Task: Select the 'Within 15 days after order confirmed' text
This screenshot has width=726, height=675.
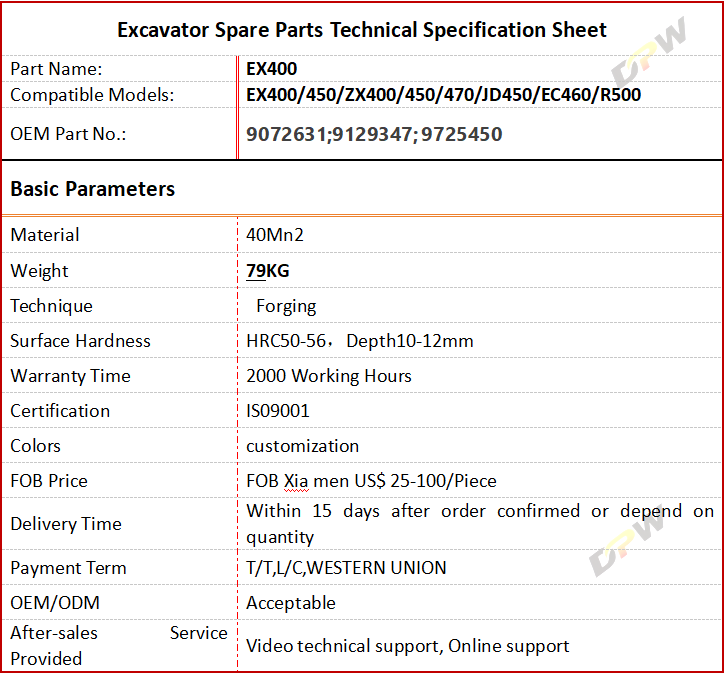Action: click(x=413, y=512)
